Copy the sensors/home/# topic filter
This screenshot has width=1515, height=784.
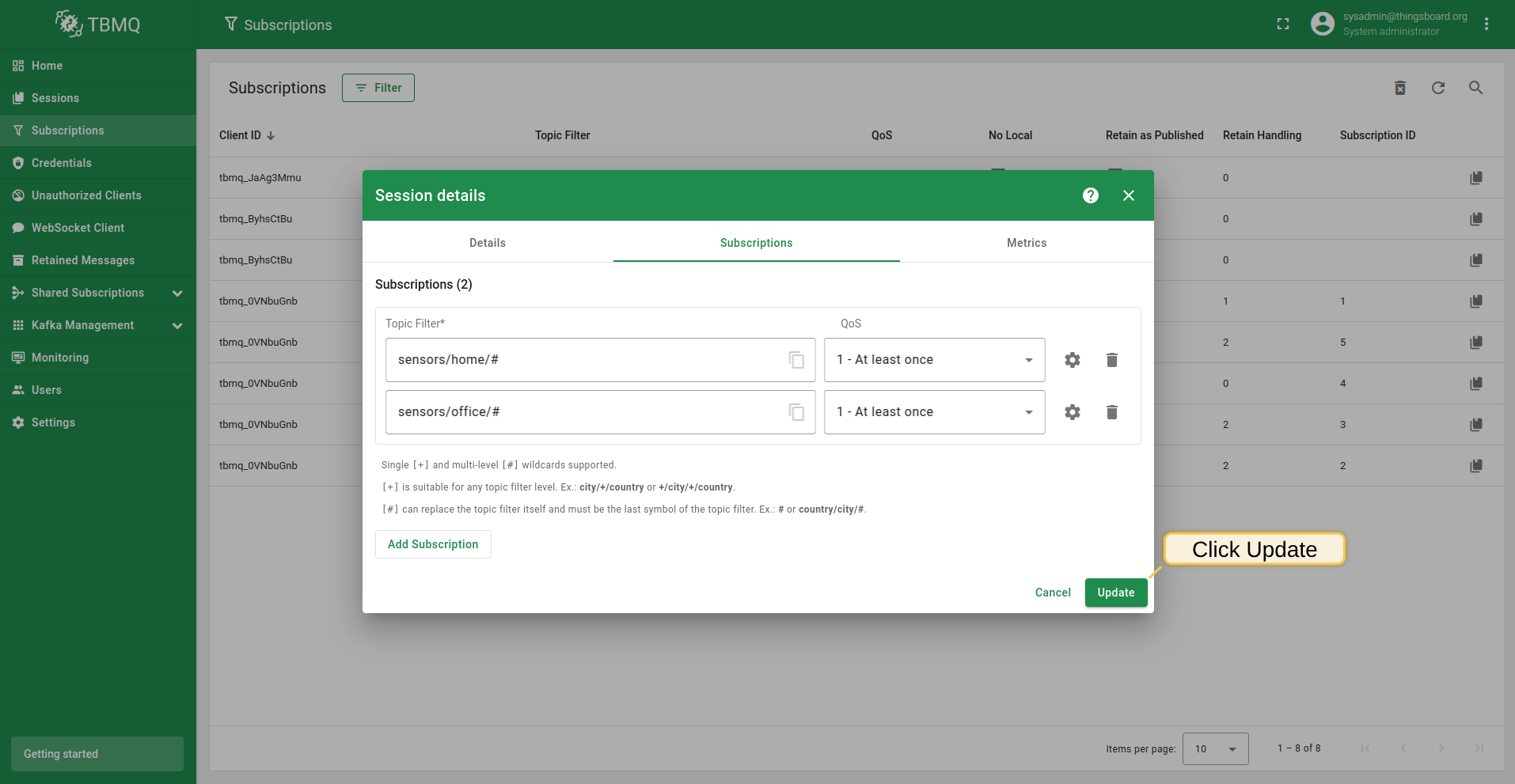(x=796, y=360)
